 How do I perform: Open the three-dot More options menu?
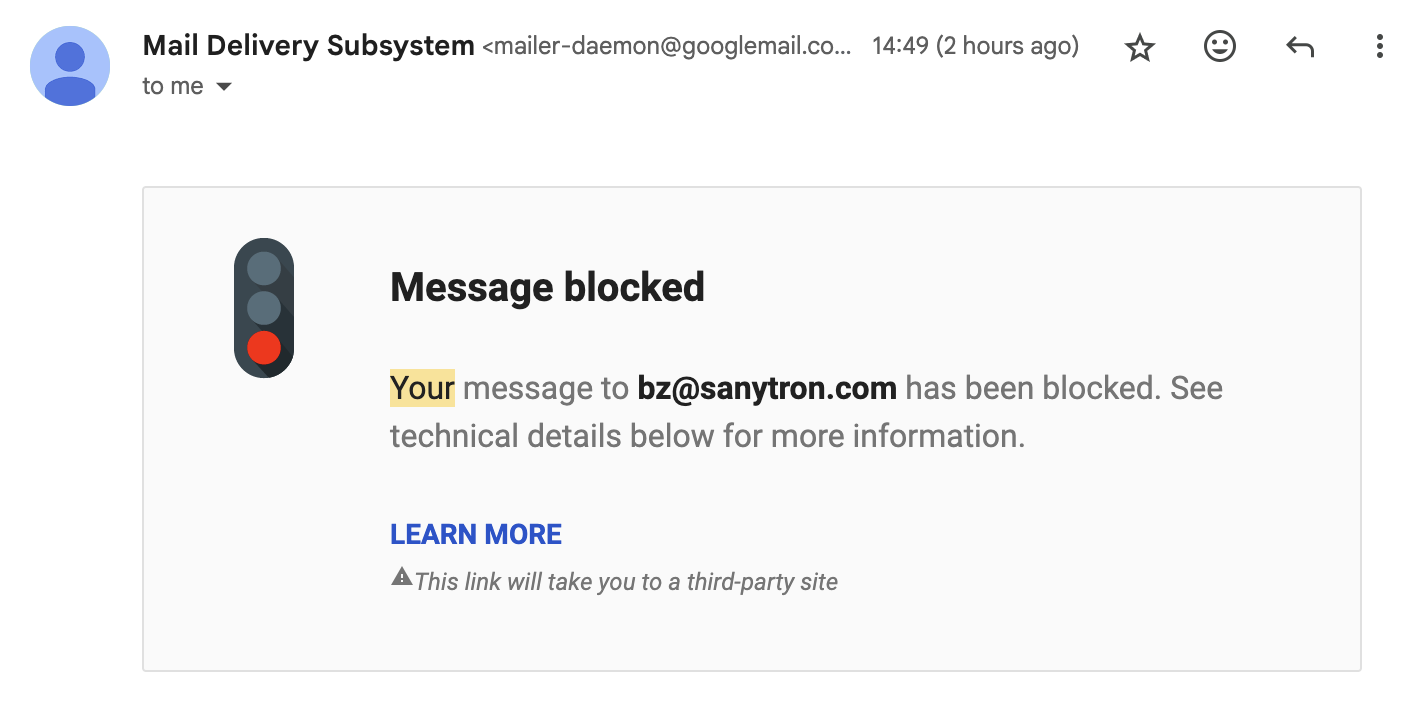tap(1379, 46)
